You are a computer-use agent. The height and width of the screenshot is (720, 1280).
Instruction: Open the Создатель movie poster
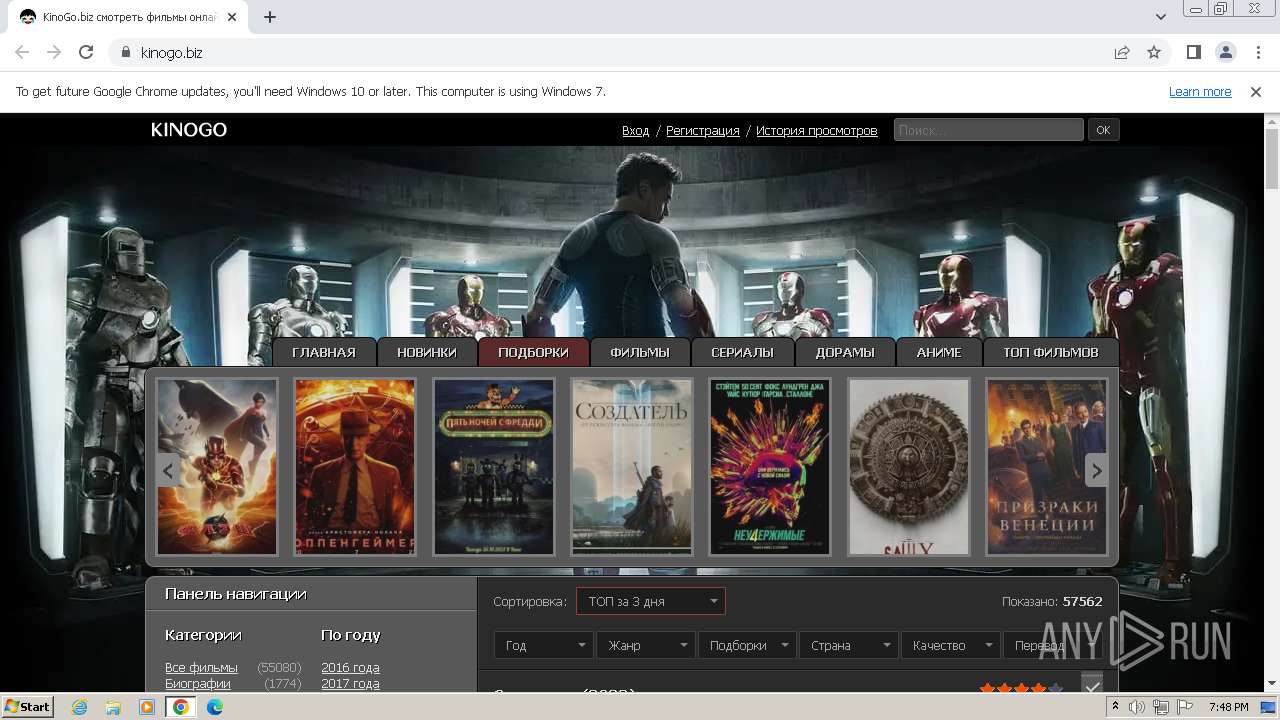pos(632,467)
